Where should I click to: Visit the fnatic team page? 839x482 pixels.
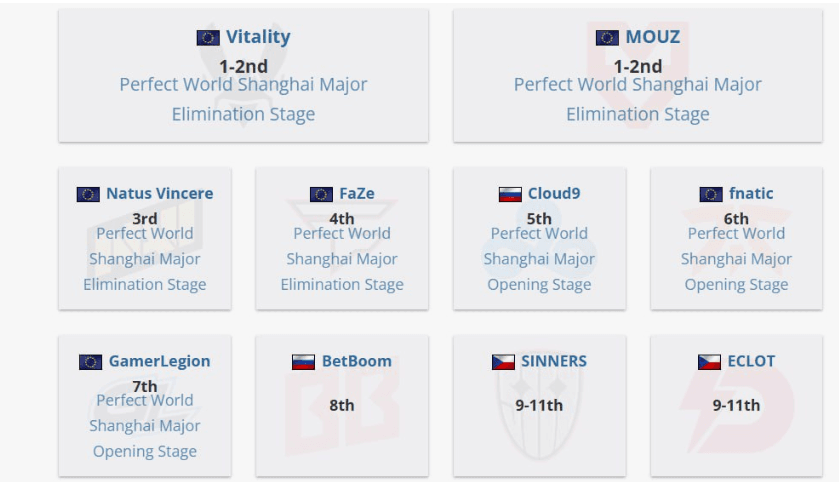click(751, 193)
